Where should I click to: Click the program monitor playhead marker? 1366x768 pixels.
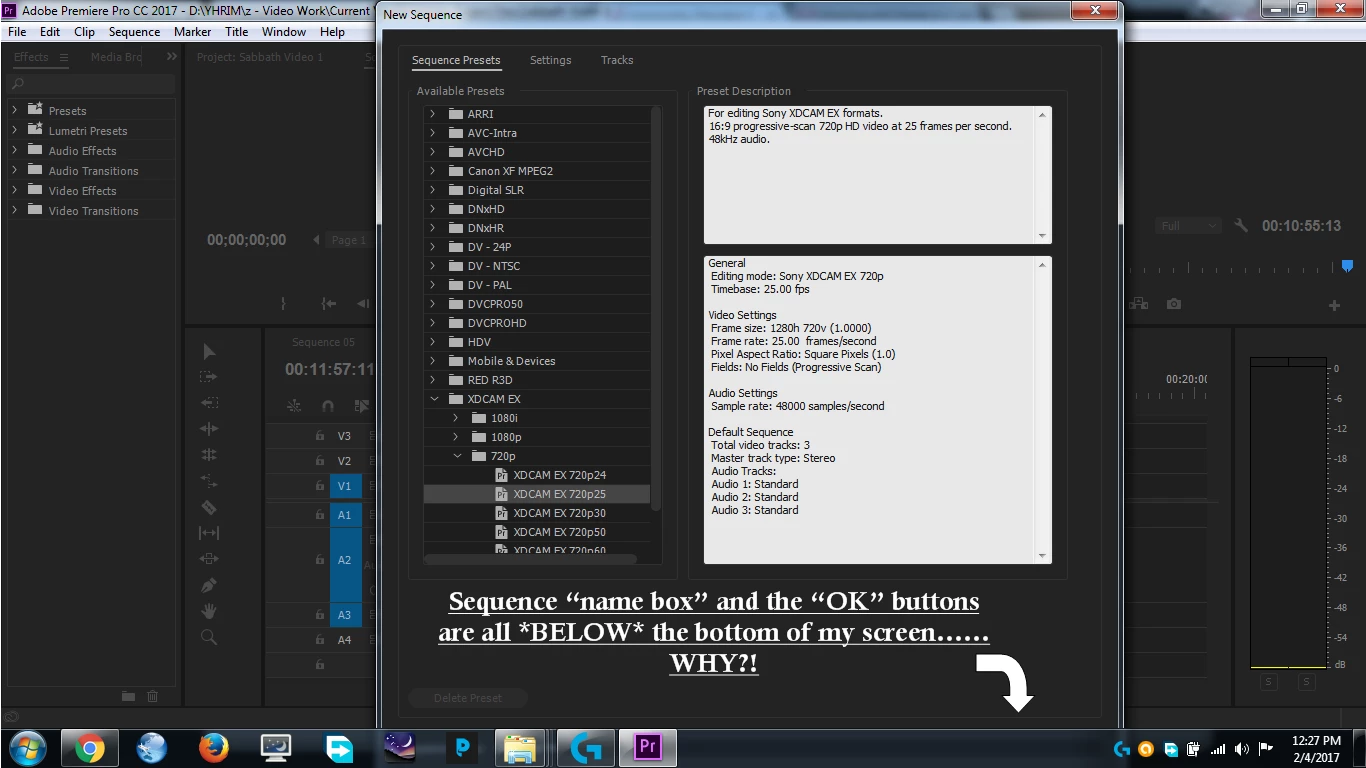click(1347, 266)
